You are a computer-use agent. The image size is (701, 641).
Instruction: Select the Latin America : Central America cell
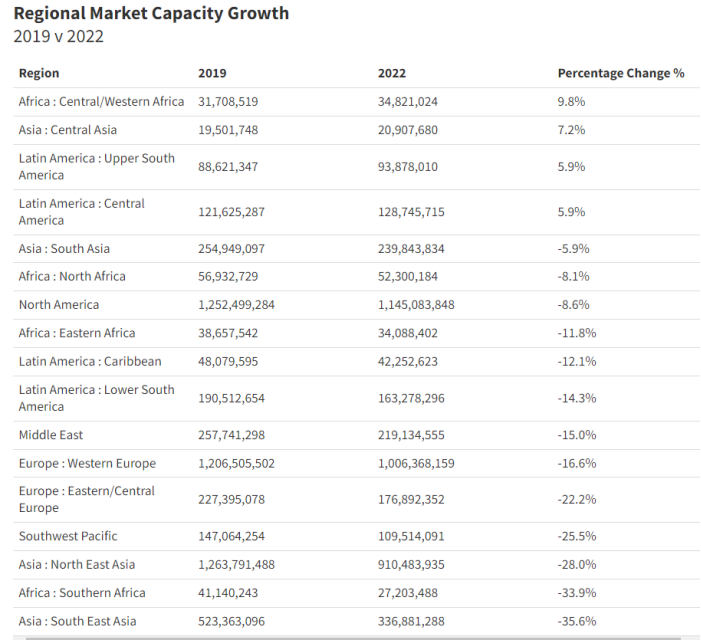pos(81,211)
